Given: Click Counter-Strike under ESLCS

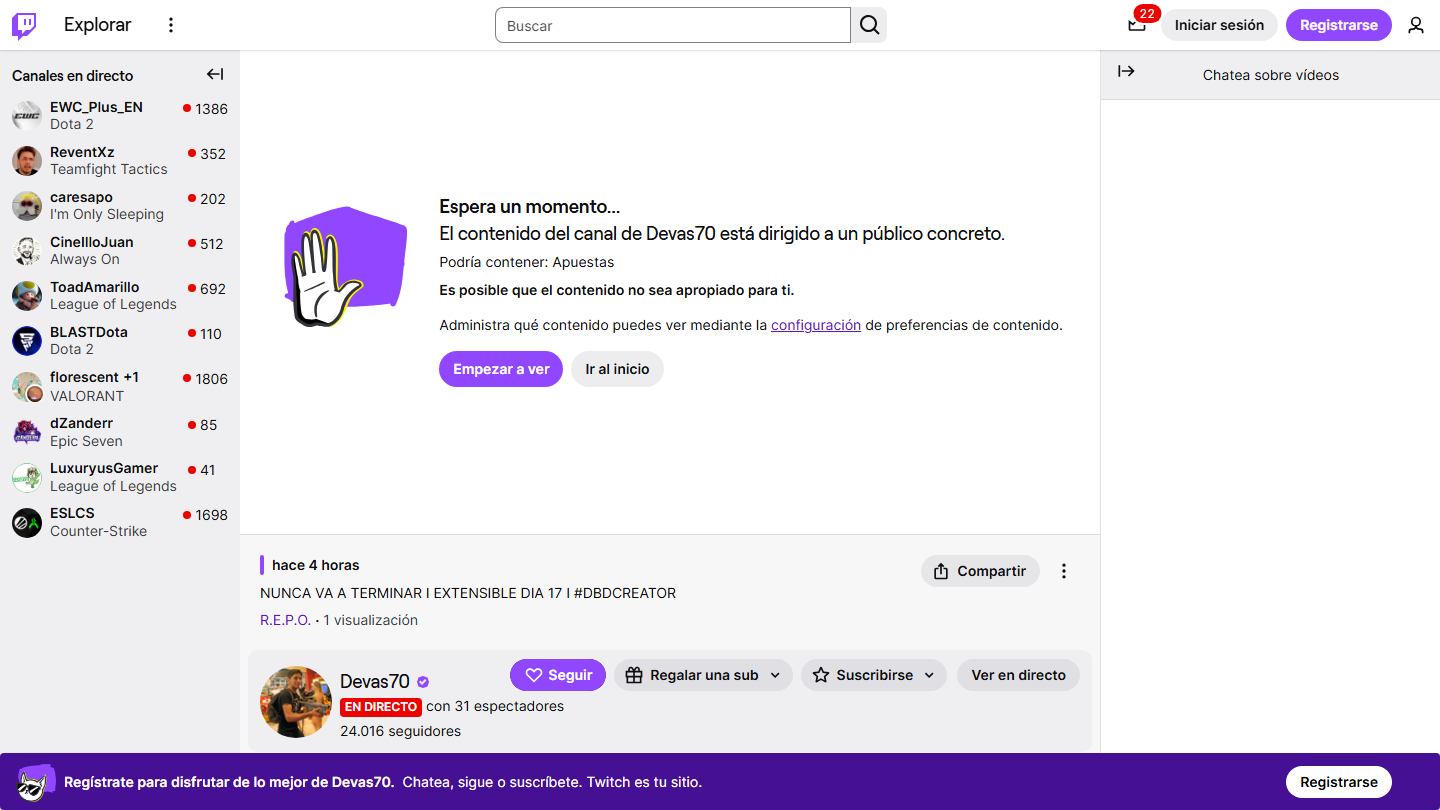Looking at the screenshot, I should [98, 531].
